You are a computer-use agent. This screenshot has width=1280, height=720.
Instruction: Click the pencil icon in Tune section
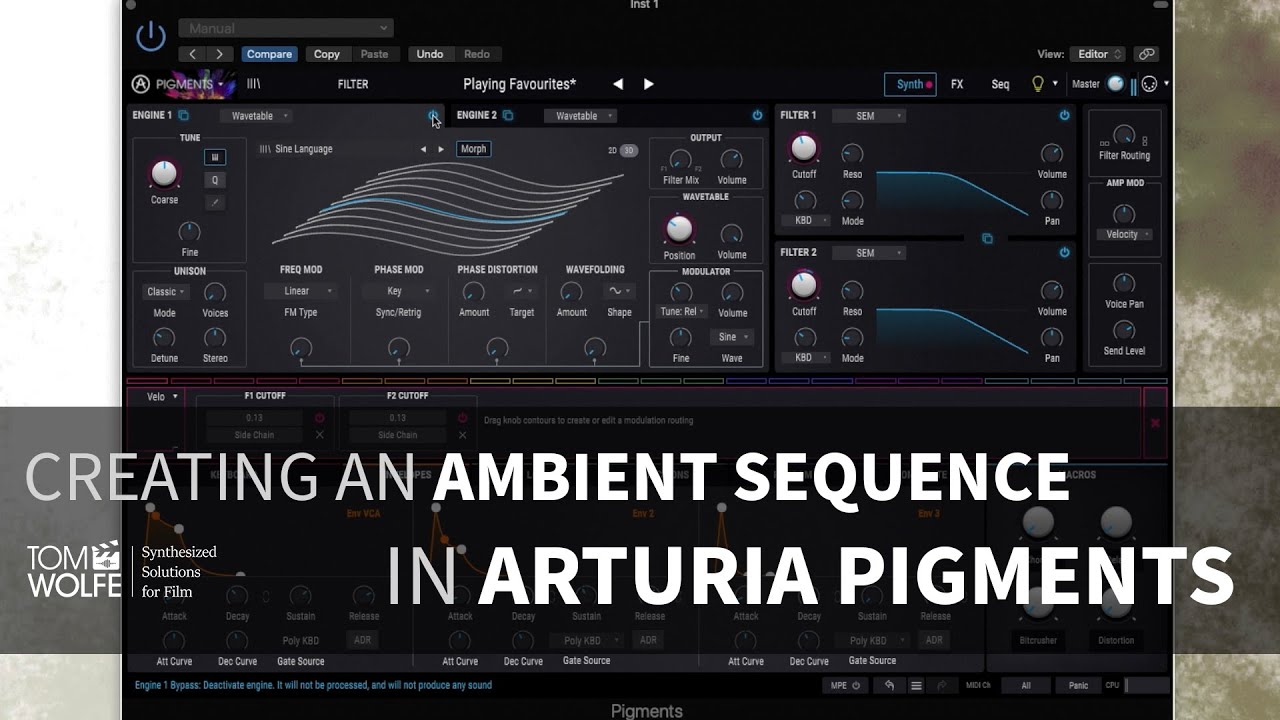click(x=215, y=202)
